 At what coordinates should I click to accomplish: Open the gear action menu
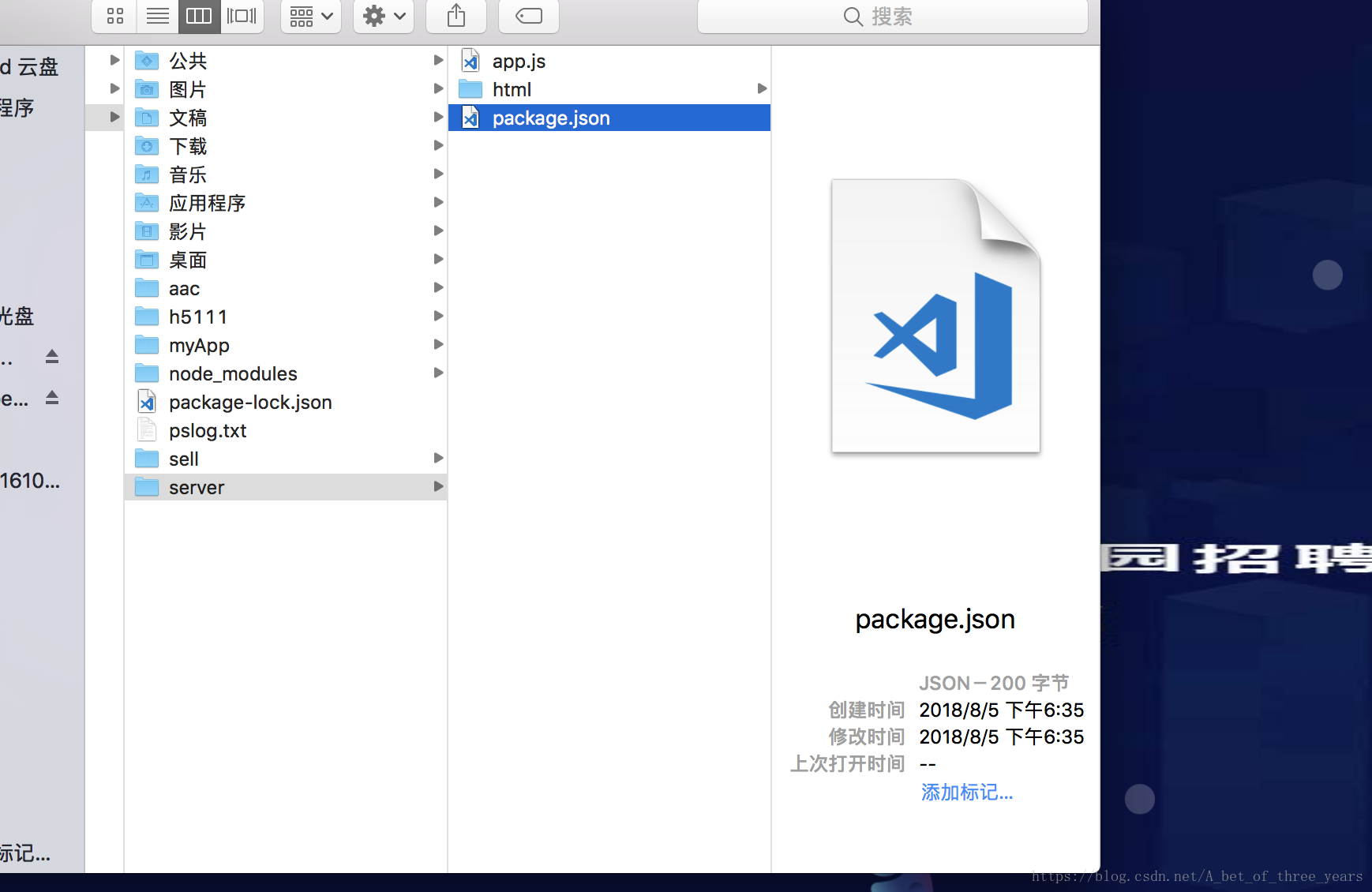coord(384,16)
